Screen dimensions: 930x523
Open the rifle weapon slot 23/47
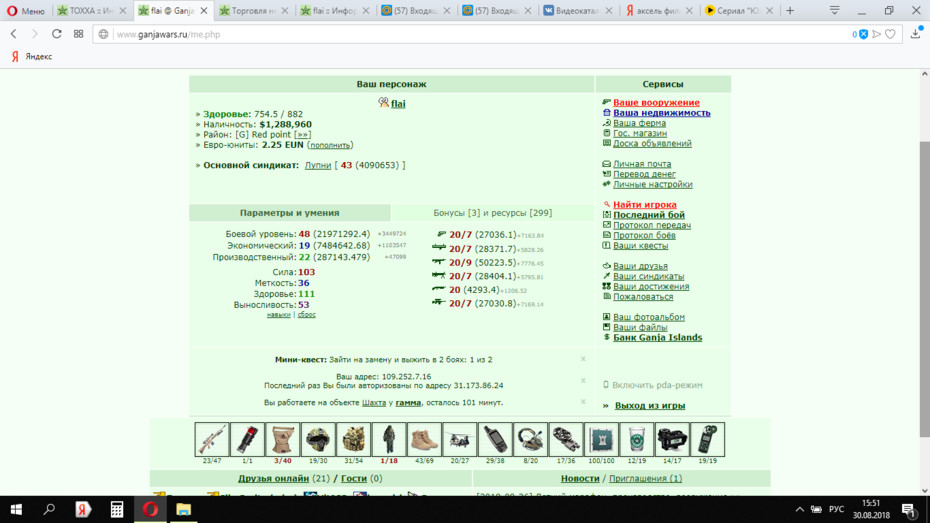click(x=212, y=439)
